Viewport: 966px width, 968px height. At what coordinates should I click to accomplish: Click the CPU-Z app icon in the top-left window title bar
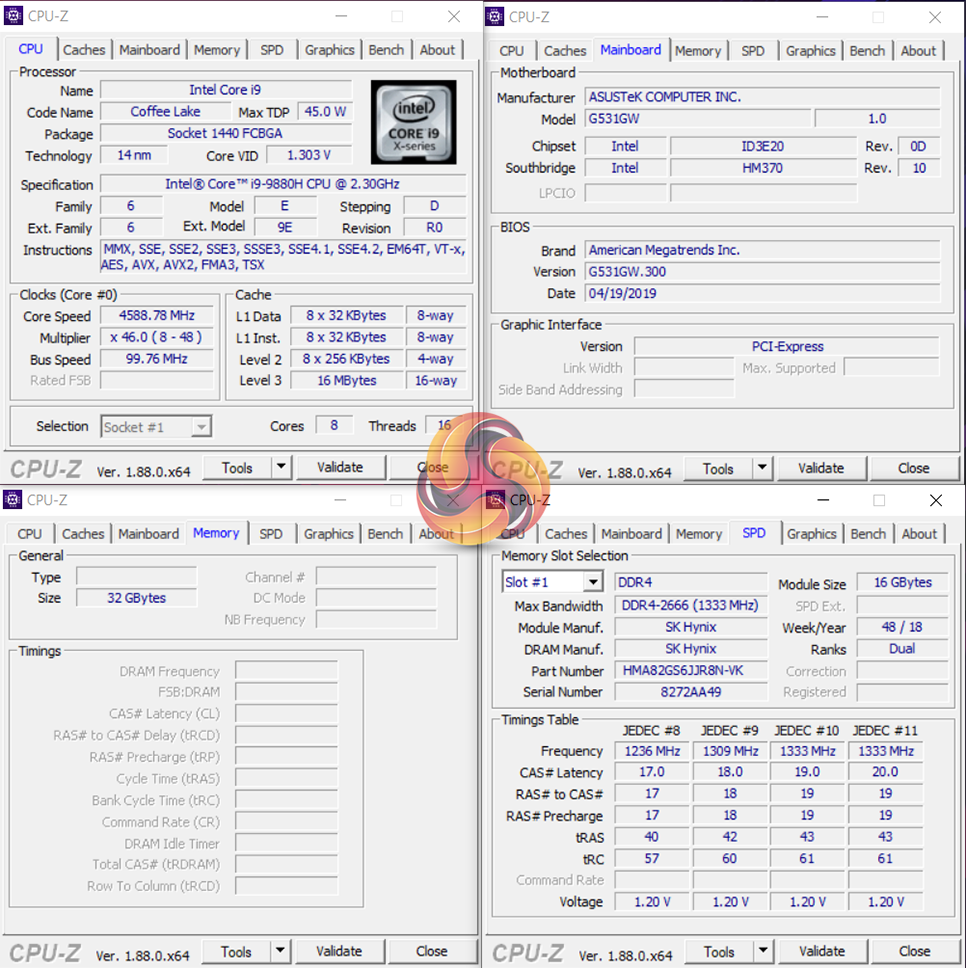[13, 15]
